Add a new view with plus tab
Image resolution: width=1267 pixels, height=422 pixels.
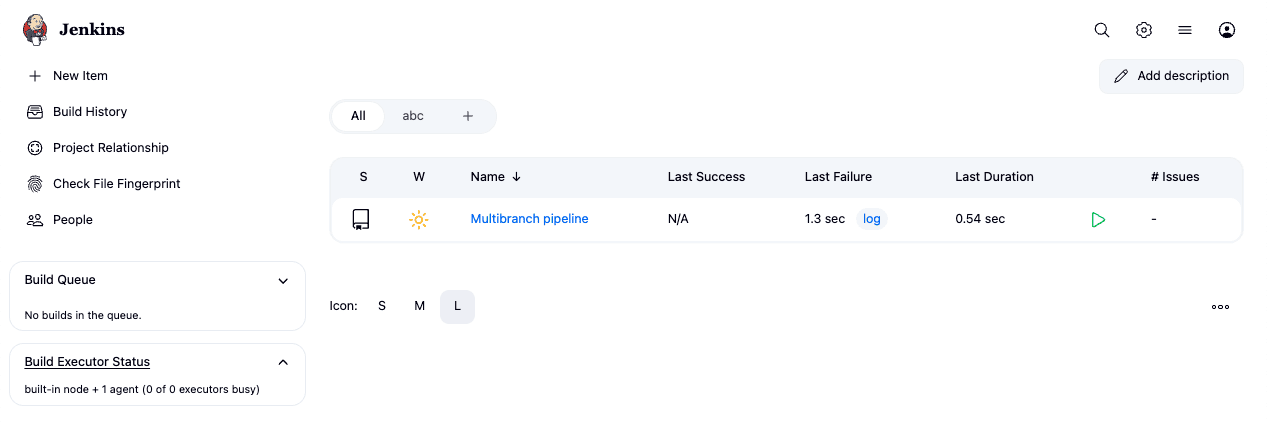[467, 116]
